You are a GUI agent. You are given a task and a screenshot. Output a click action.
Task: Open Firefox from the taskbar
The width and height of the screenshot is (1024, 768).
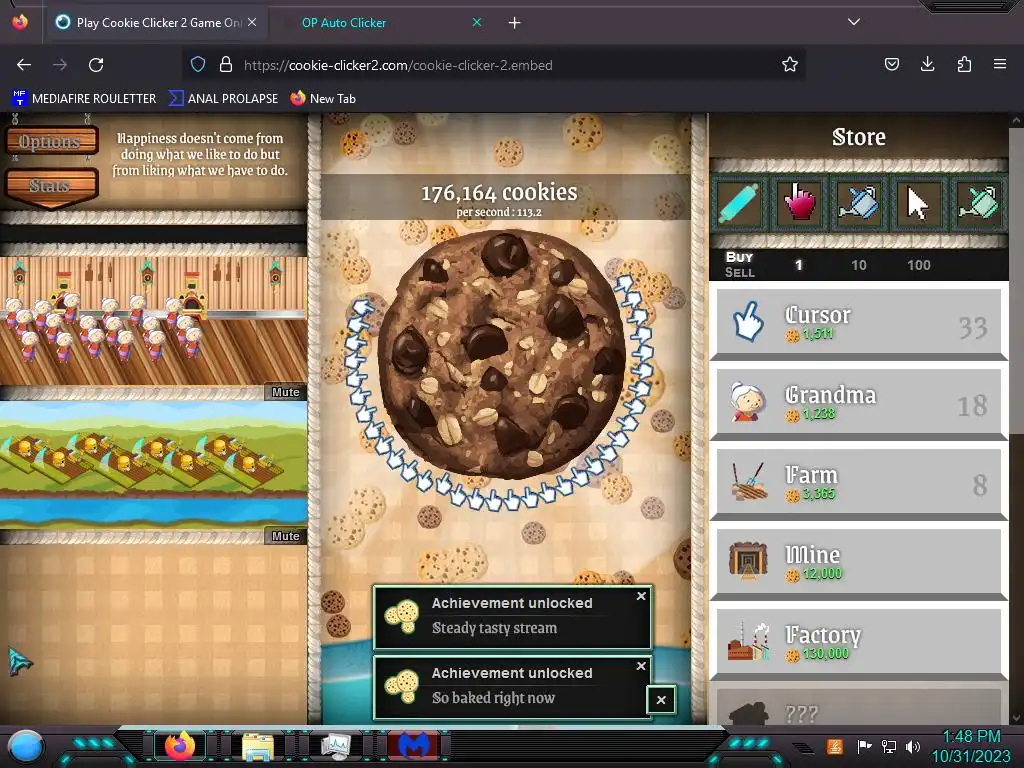(180, 746)
